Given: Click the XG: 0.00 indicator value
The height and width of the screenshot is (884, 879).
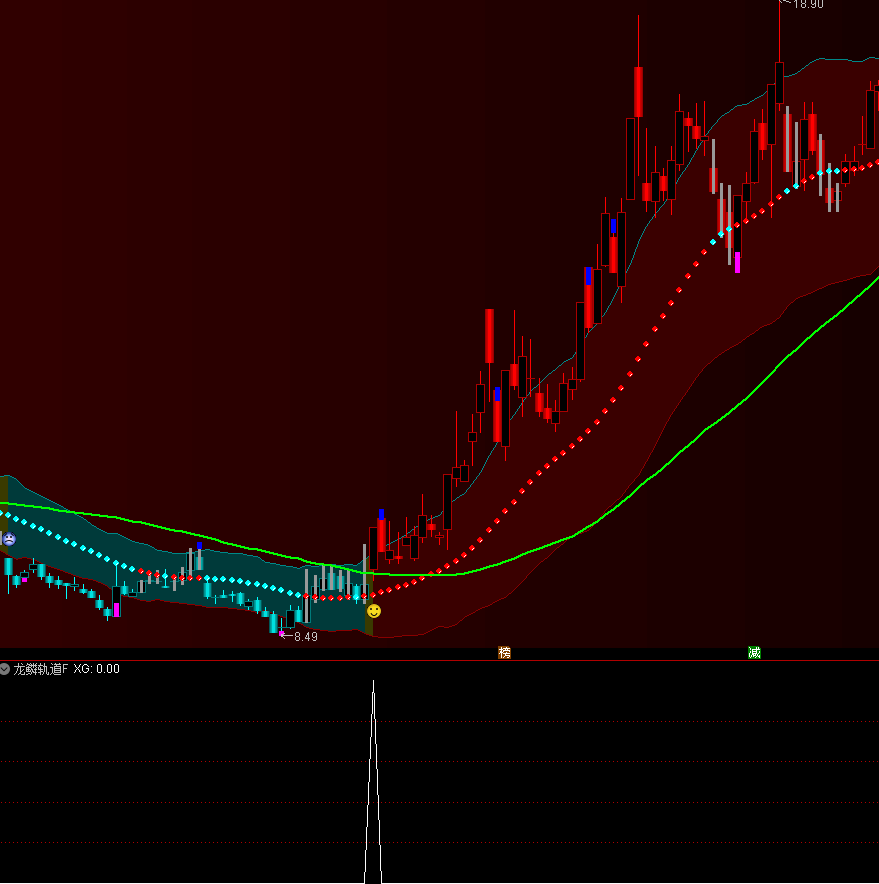Looking at the screenshot, I should 96,669.
